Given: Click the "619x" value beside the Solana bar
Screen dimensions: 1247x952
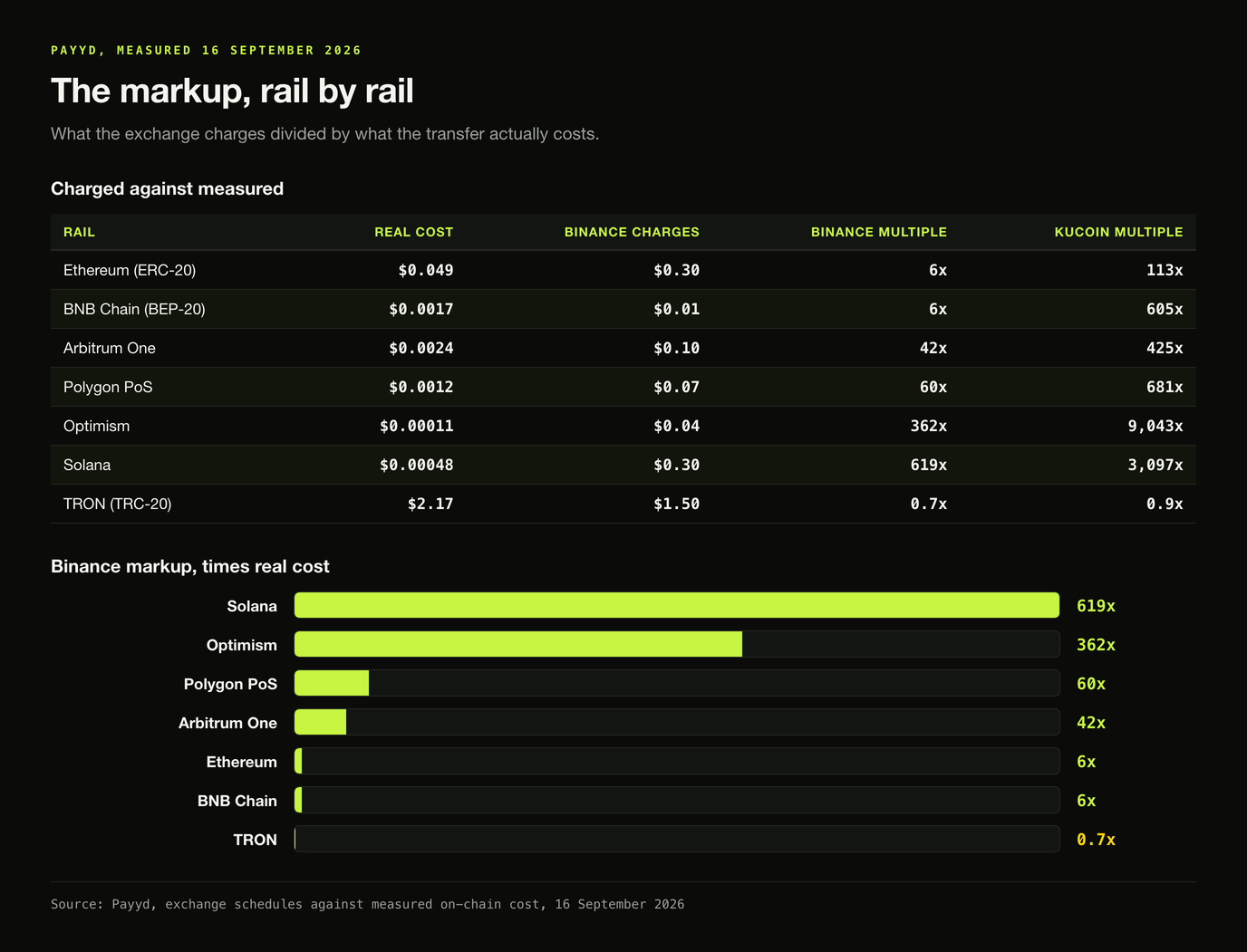Looking at the screenshot, I should click(x=1096, y=606).
